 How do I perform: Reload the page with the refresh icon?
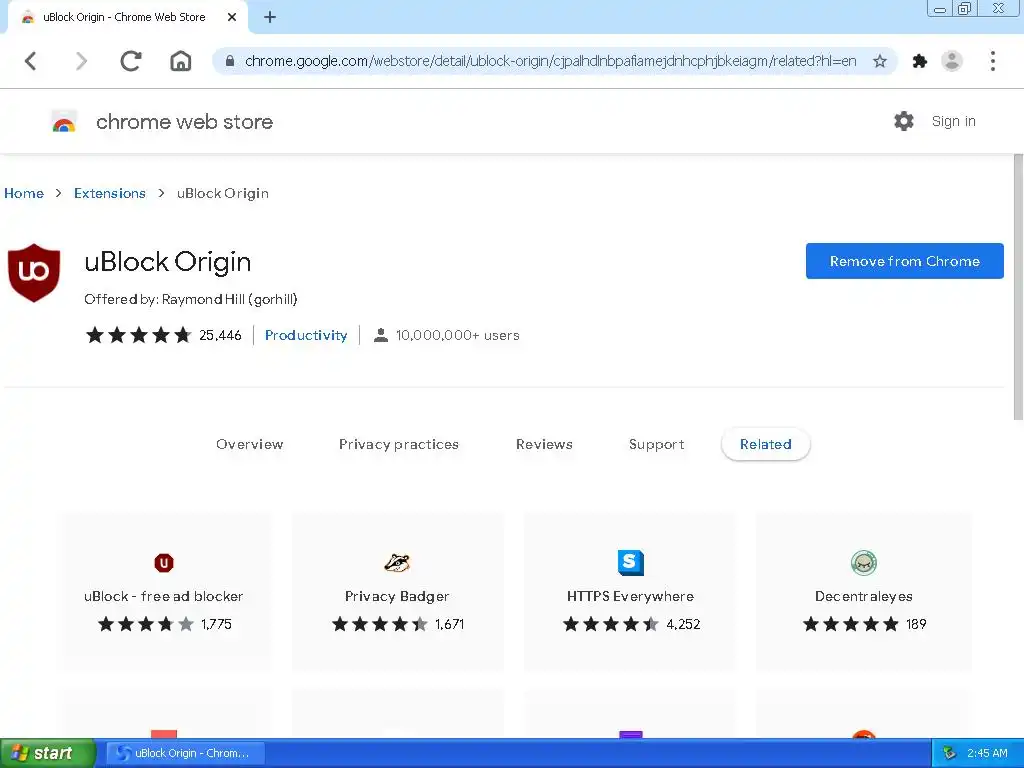pos(131,61)
